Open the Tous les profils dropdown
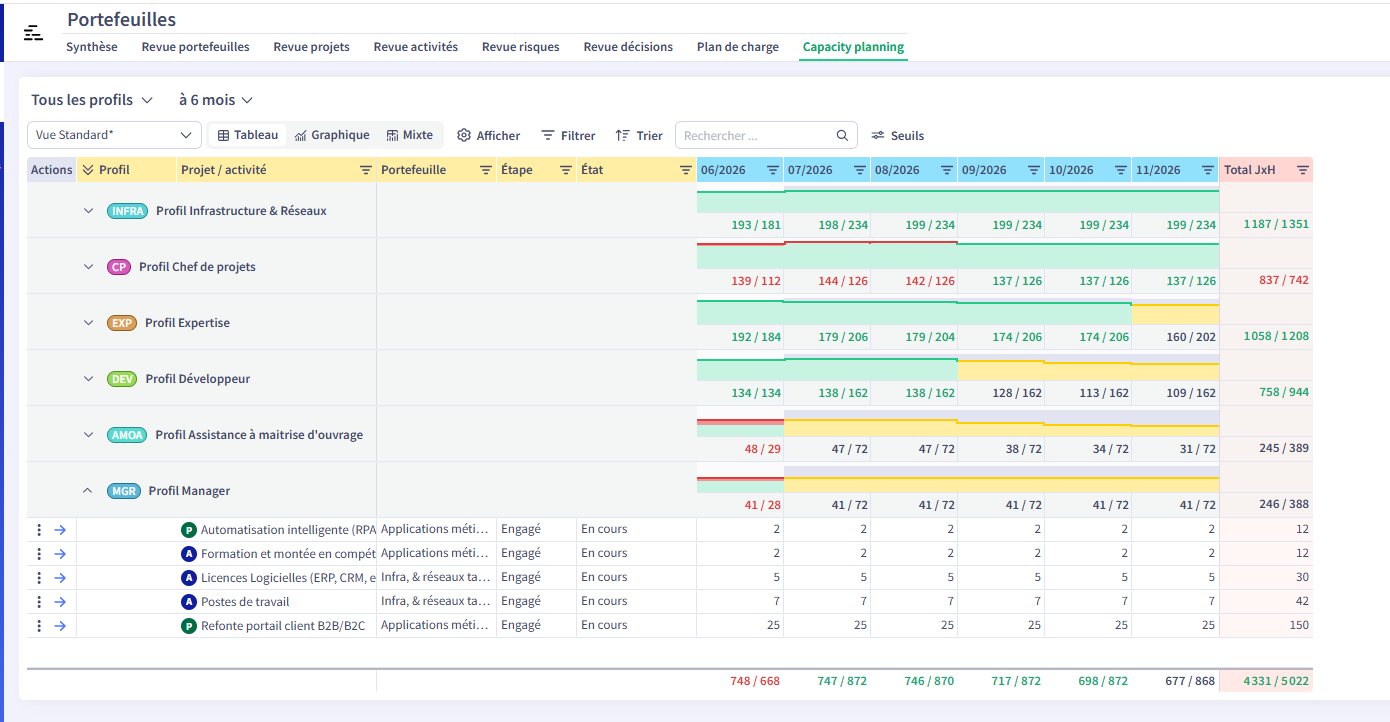Screen dimensions: 1390x722 tap(92, 100)
